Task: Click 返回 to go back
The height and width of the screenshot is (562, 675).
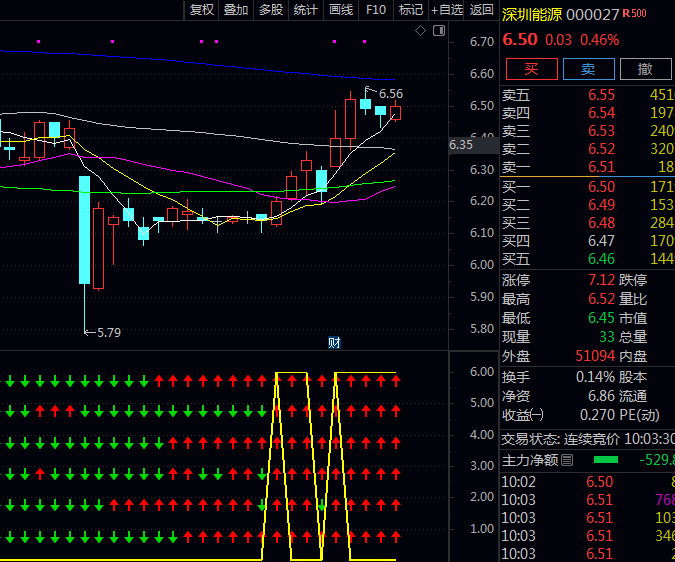Action: tap(482, 10)
